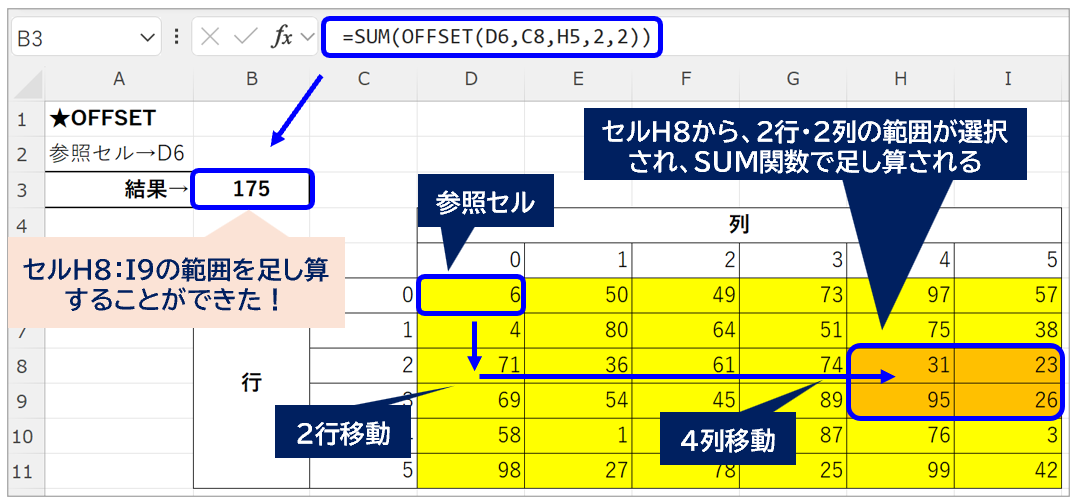This screenshot has height=498, width=1070.
Task: Click orange cell I9 containing 26
Action: pyautogui.click(x=1008, y=401)
